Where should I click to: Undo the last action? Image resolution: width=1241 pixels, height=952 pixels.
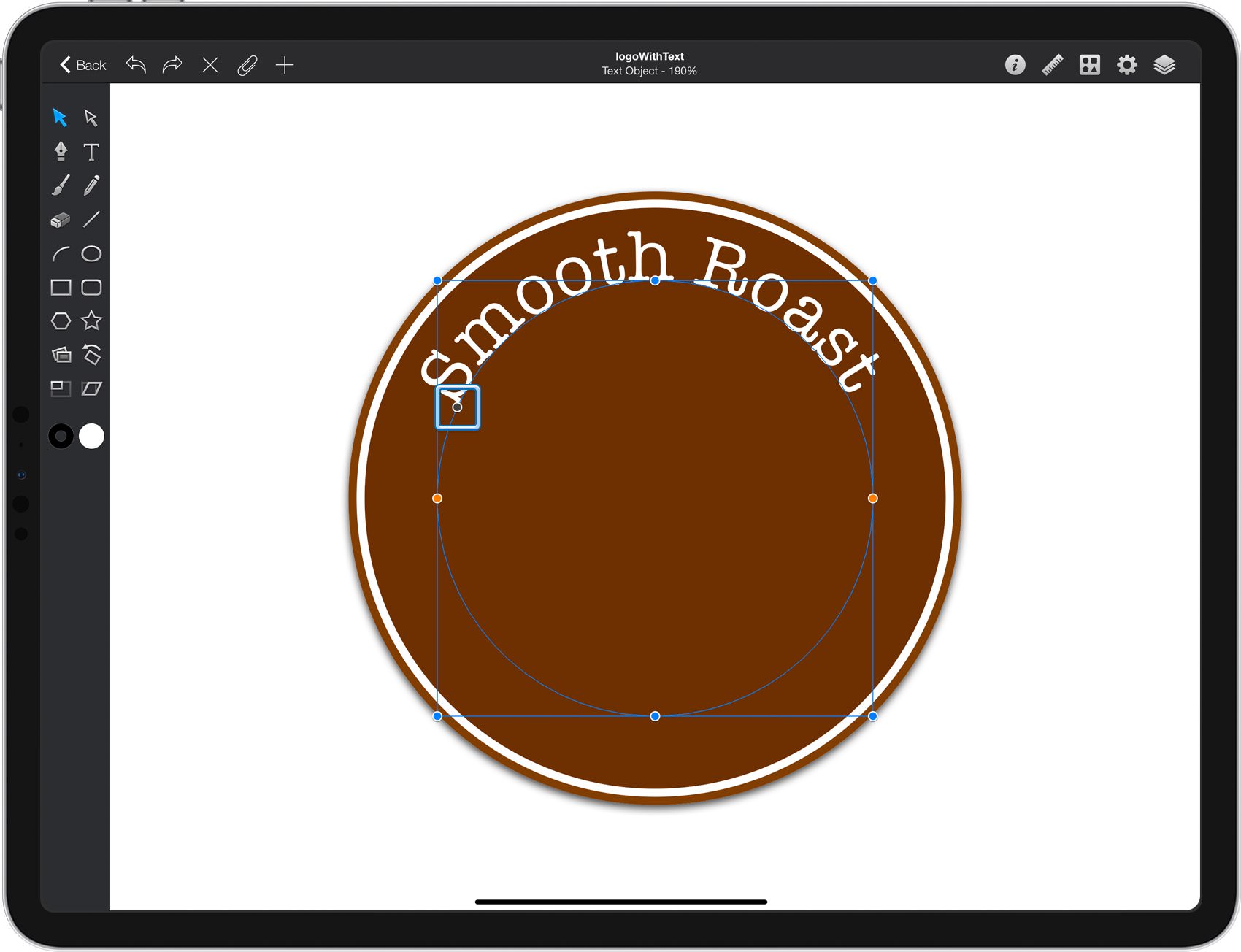(136, 65)
